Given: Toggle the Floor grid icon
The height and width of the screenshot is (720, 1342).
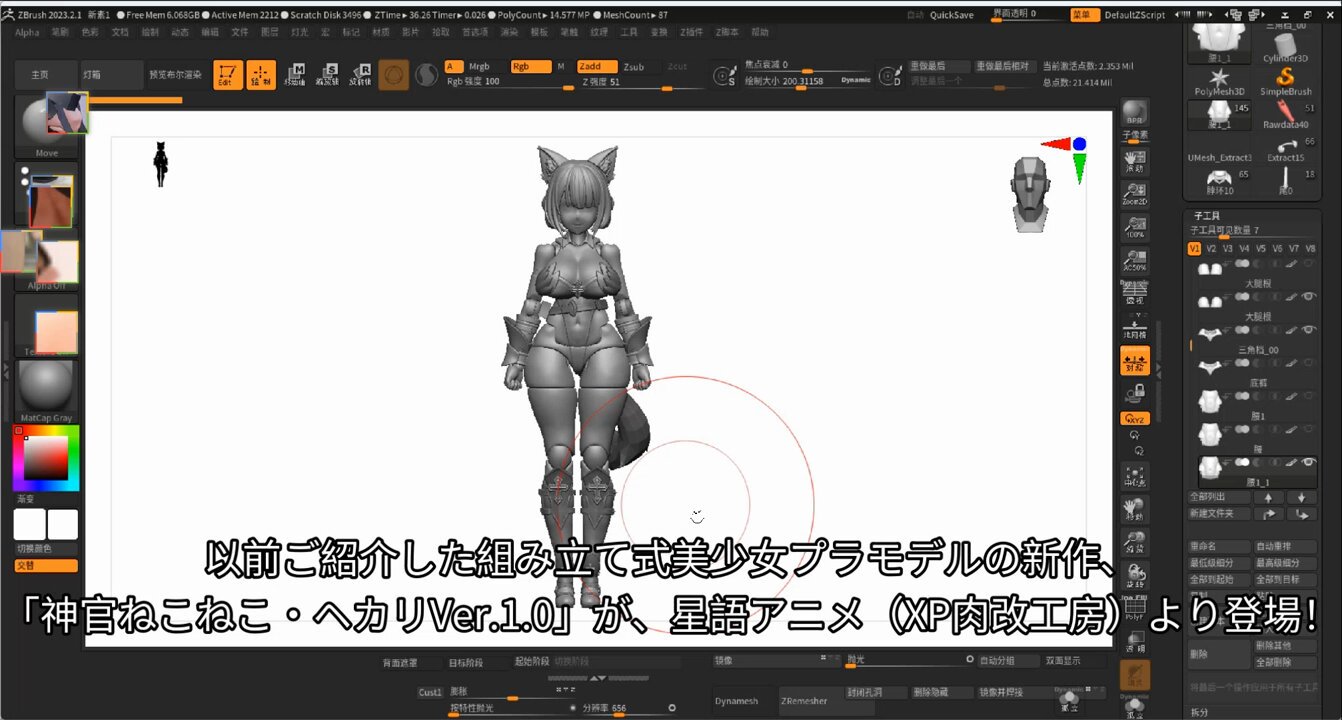Looking at the screenshot, I should point(1134,327).
